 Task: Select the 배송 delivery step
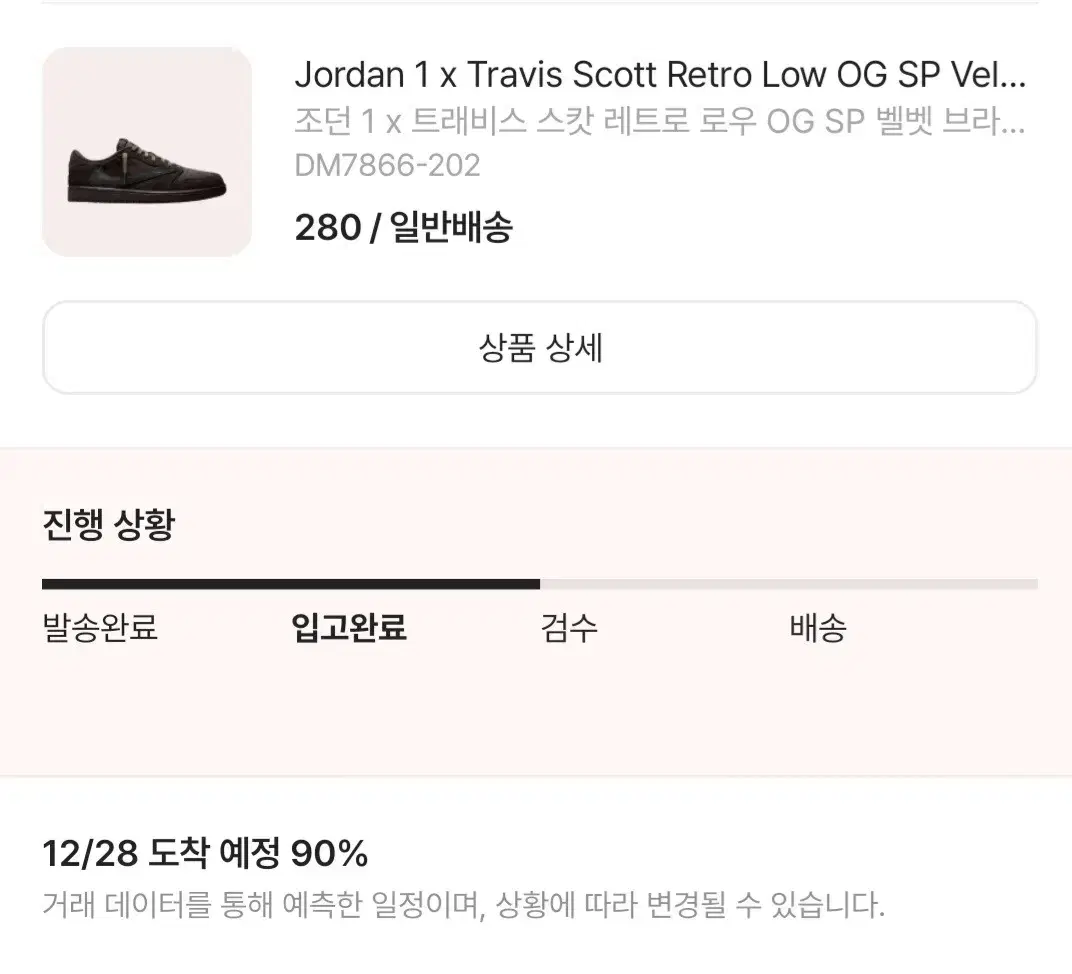(x=818, y=627)
